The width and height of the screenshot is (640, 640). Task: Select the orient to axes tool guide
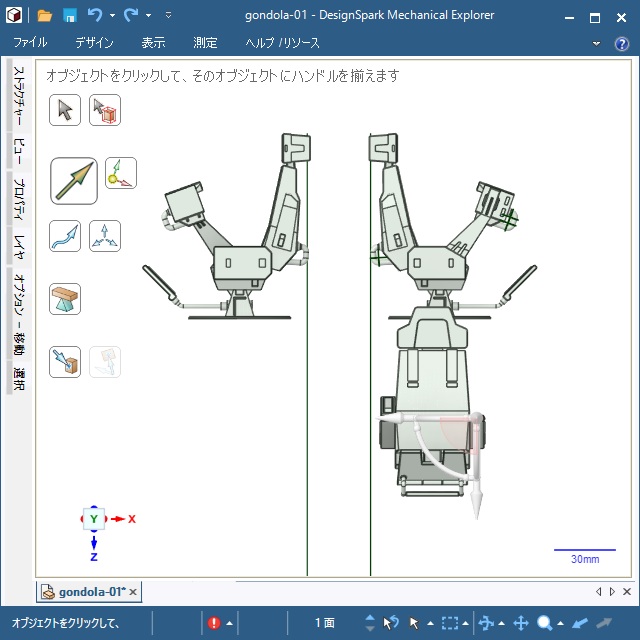click(105, 236)
